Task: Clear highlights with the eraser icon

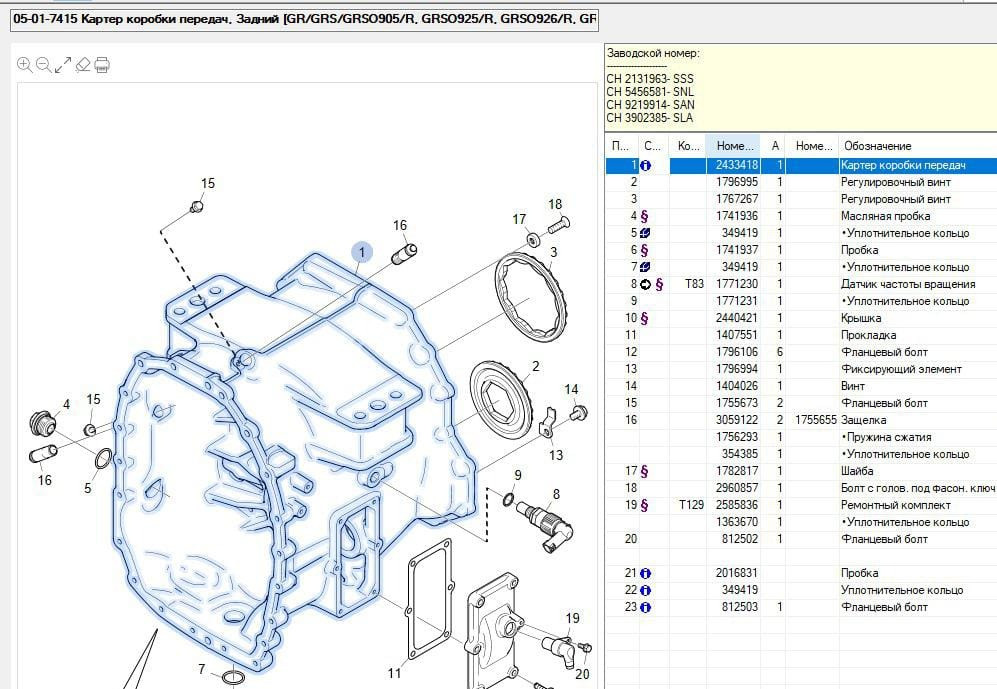Action: point(82,65)
